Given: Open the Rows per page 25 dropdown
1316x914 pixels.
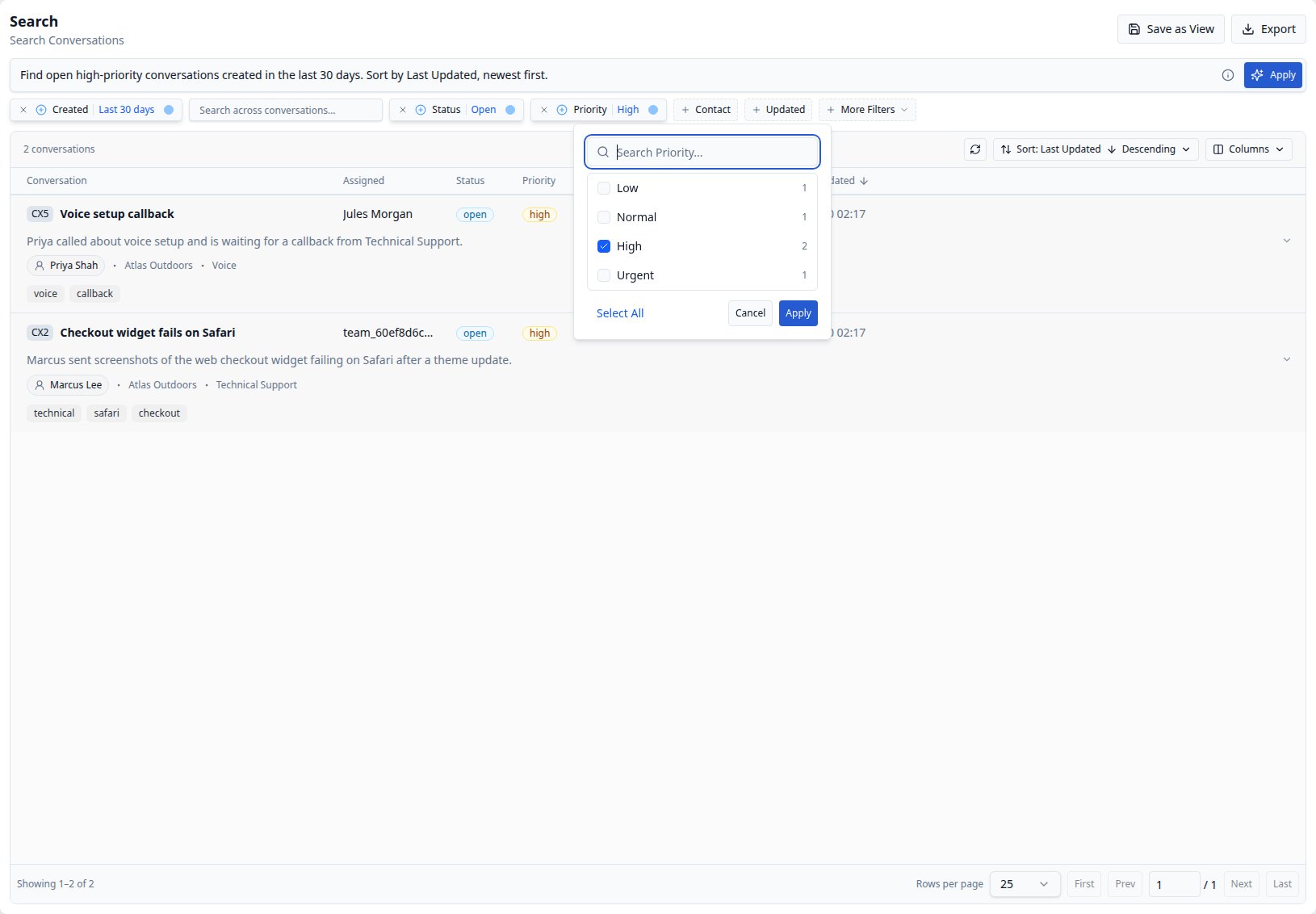Looking at the screenshot, I should 1025,884.
